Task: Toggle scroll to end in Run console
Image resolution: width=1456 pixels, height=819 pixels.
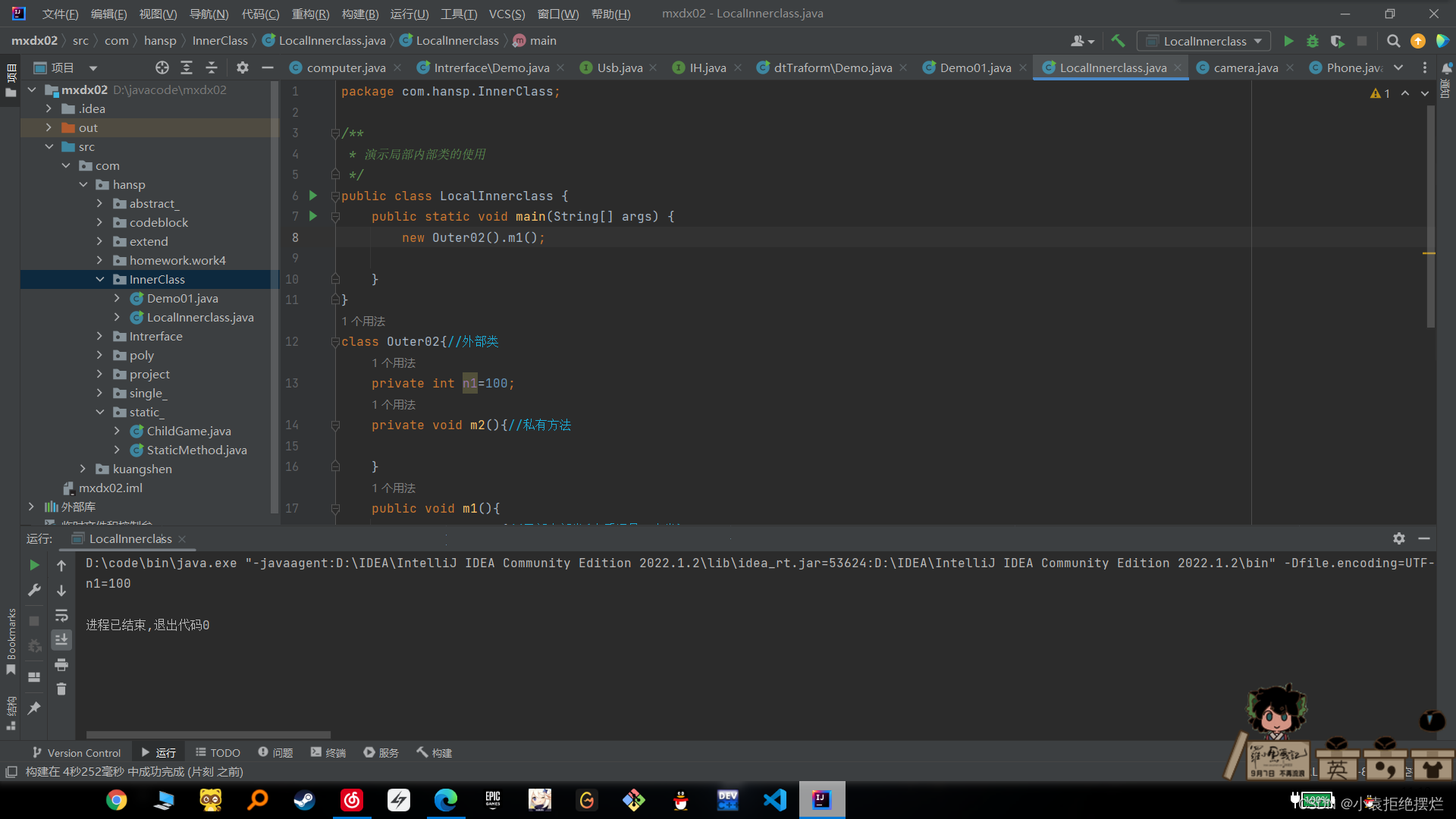Action: [61, 640]
